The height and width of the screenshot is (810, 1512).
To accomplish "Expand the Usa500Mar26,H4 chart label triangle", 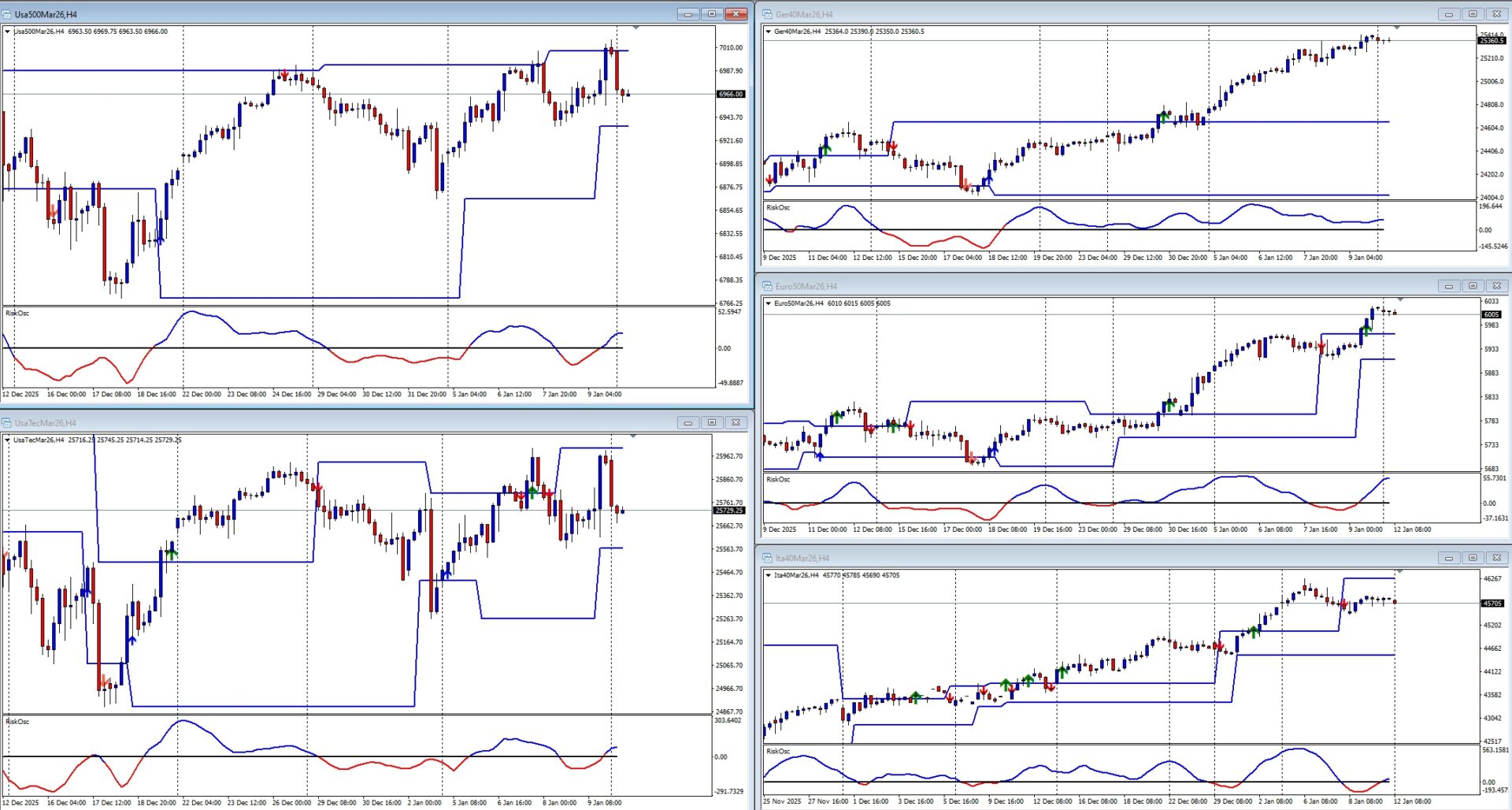I will click(8, 32).
